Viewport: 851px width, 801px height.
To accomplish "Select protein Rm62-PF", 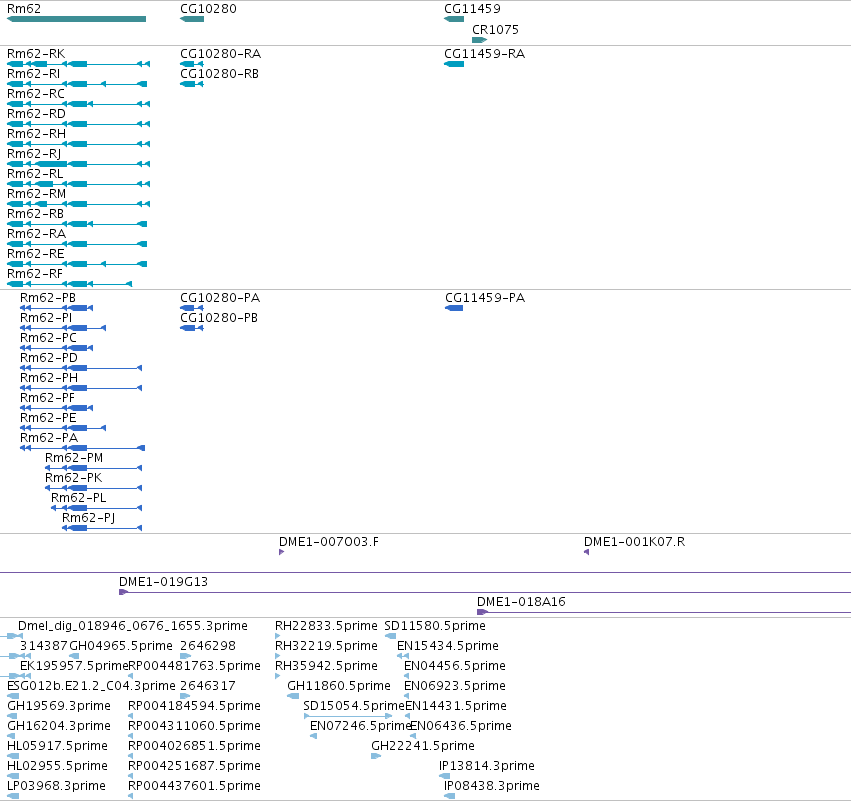I will pyautogui.click(x=56, y=408).
